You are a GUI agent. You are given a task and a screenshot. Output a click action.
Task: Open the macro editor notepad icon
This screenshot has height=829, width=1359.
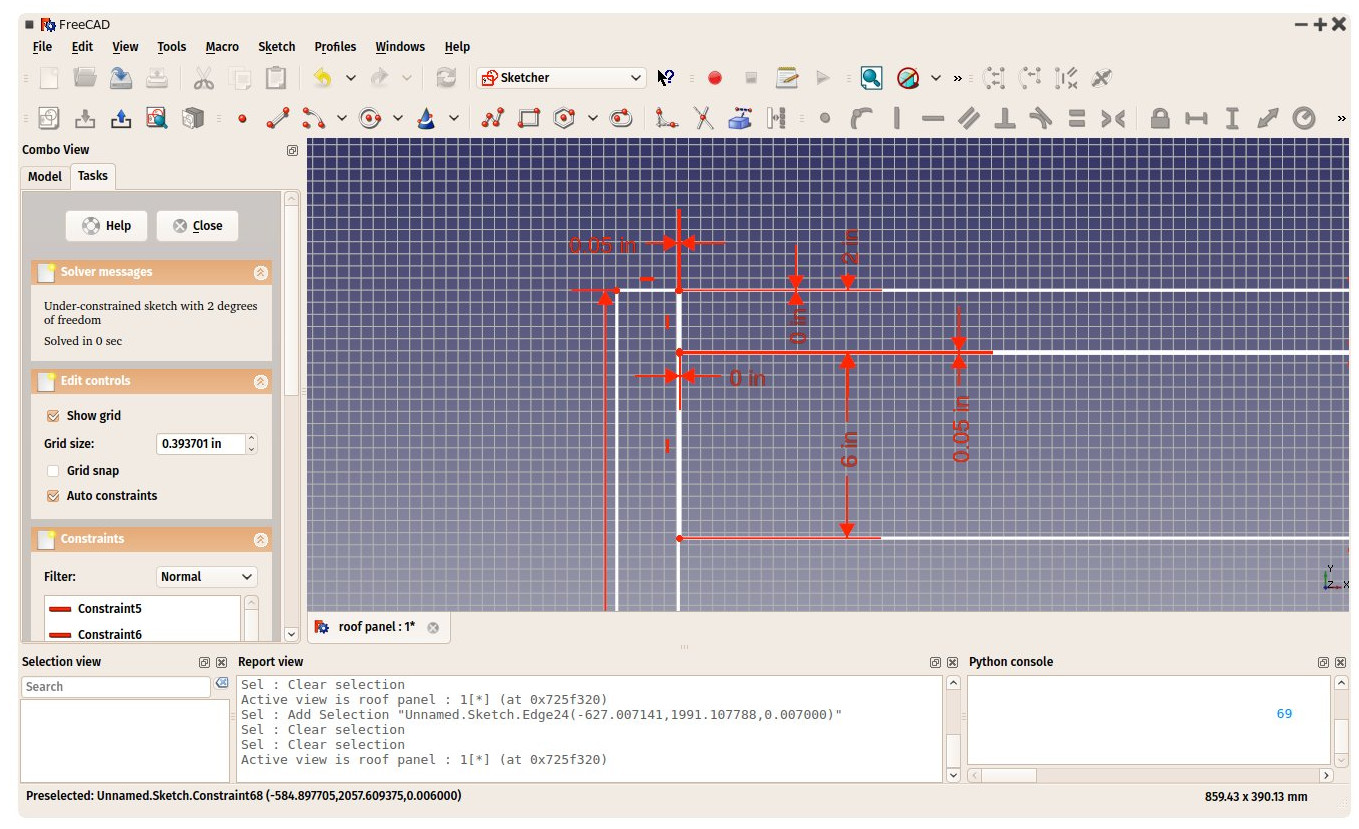[x=787, y=77]
